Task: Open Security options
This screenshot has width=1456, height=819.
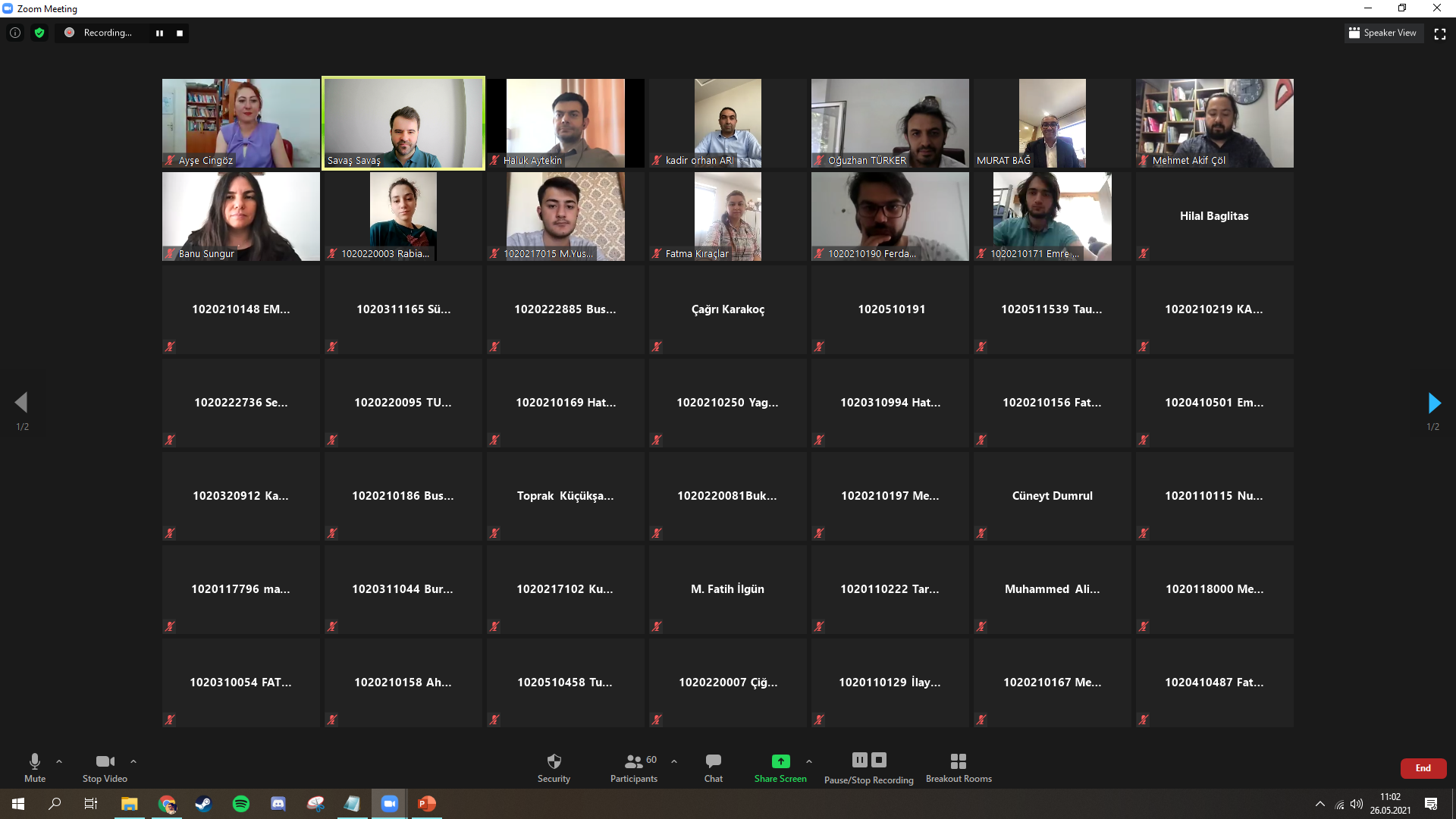Action: (x=554, y=767)
